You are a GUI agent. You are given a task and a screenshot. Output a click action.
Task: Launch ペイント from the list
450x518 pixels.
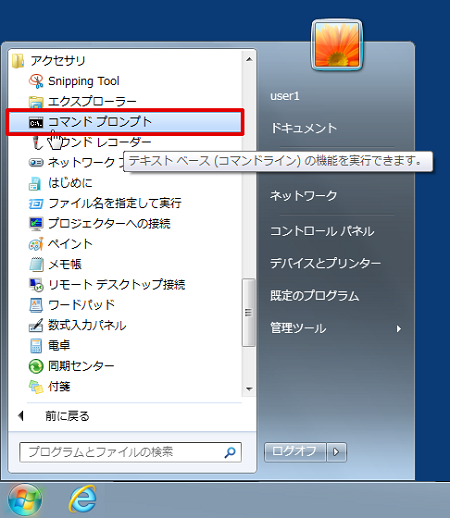70,244
